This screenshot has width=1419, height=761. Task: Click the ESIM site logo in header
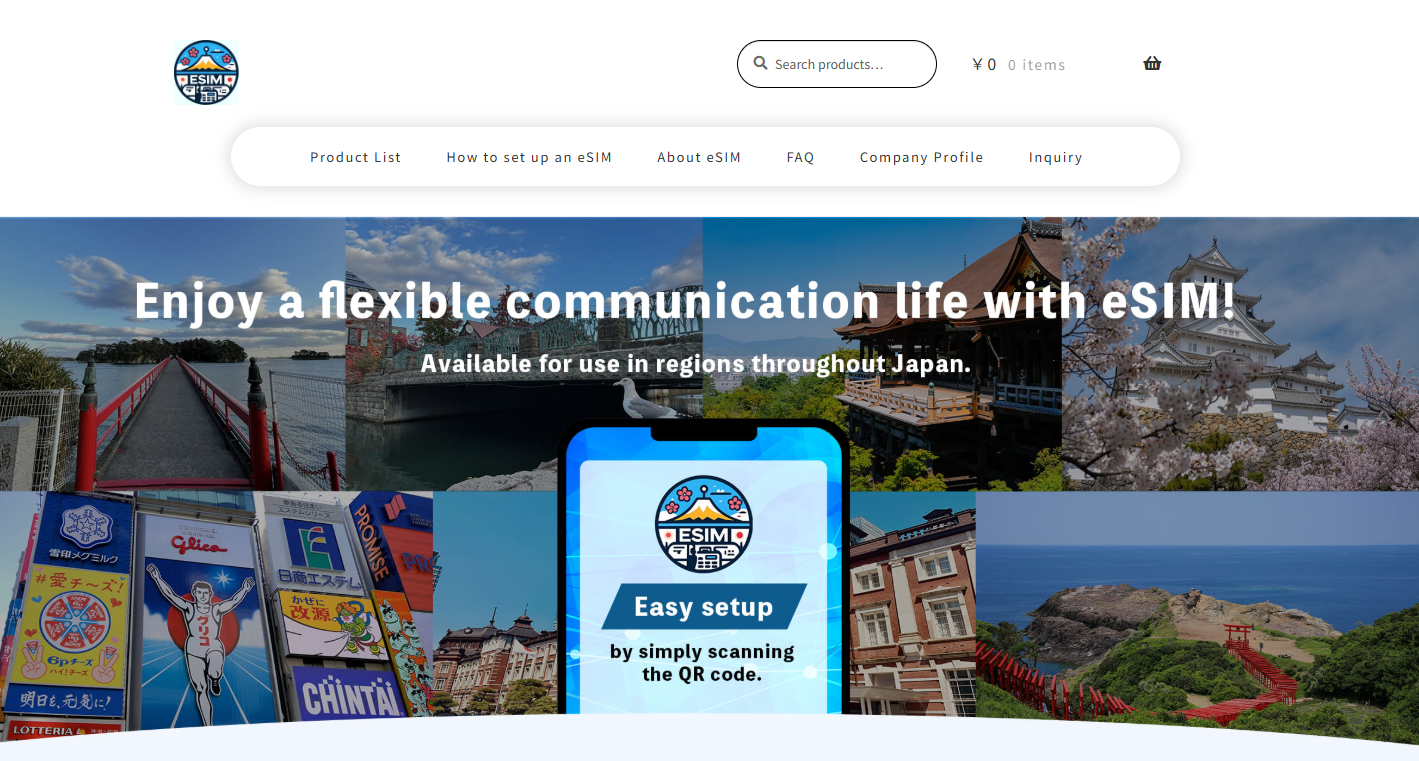206,73
